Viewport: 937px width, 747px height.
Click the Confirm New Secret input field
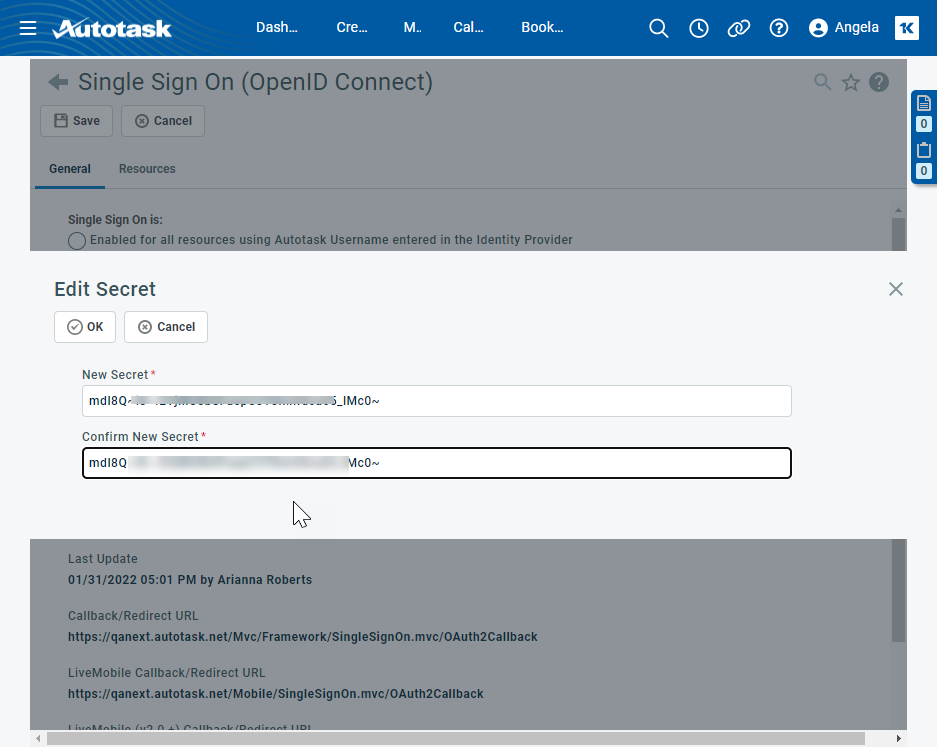click(x=437, y=463)
